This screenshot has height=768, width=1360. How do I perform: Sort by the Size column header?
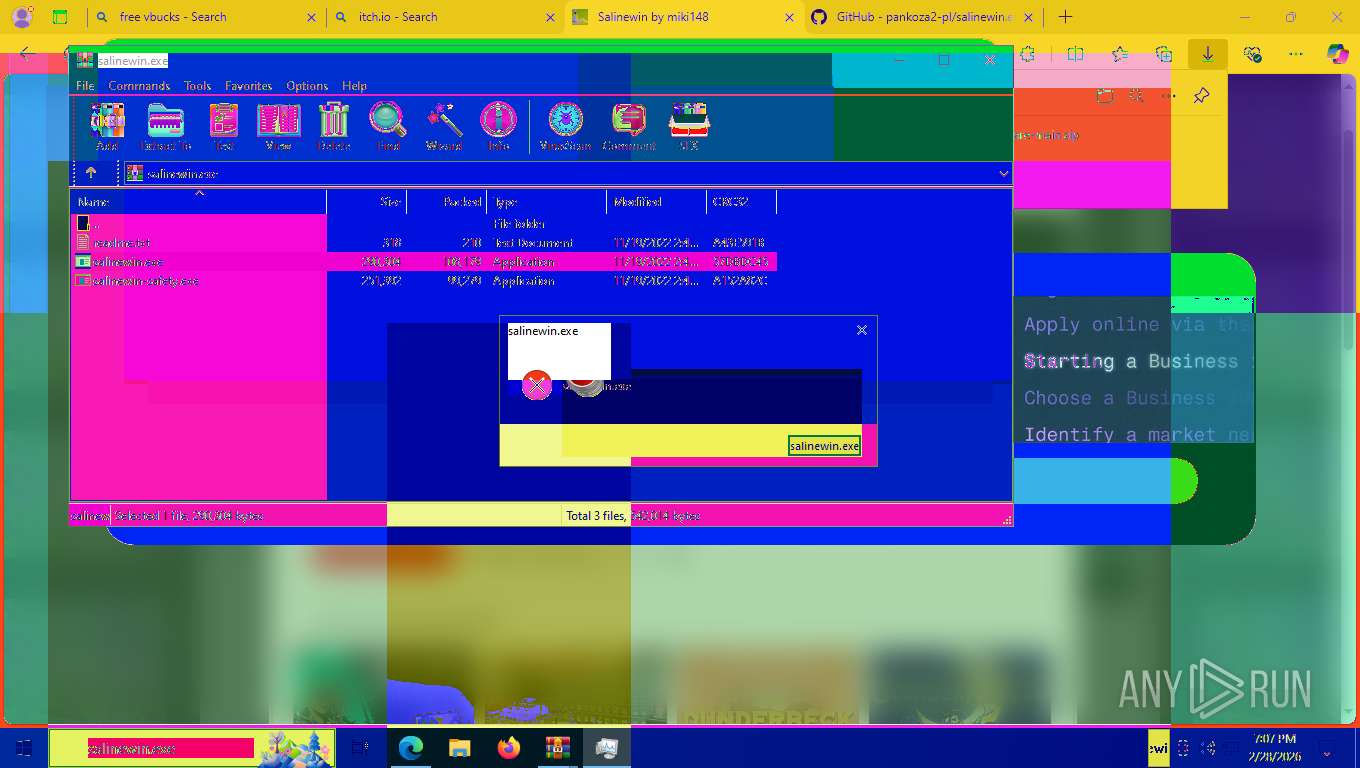point(367,202)
